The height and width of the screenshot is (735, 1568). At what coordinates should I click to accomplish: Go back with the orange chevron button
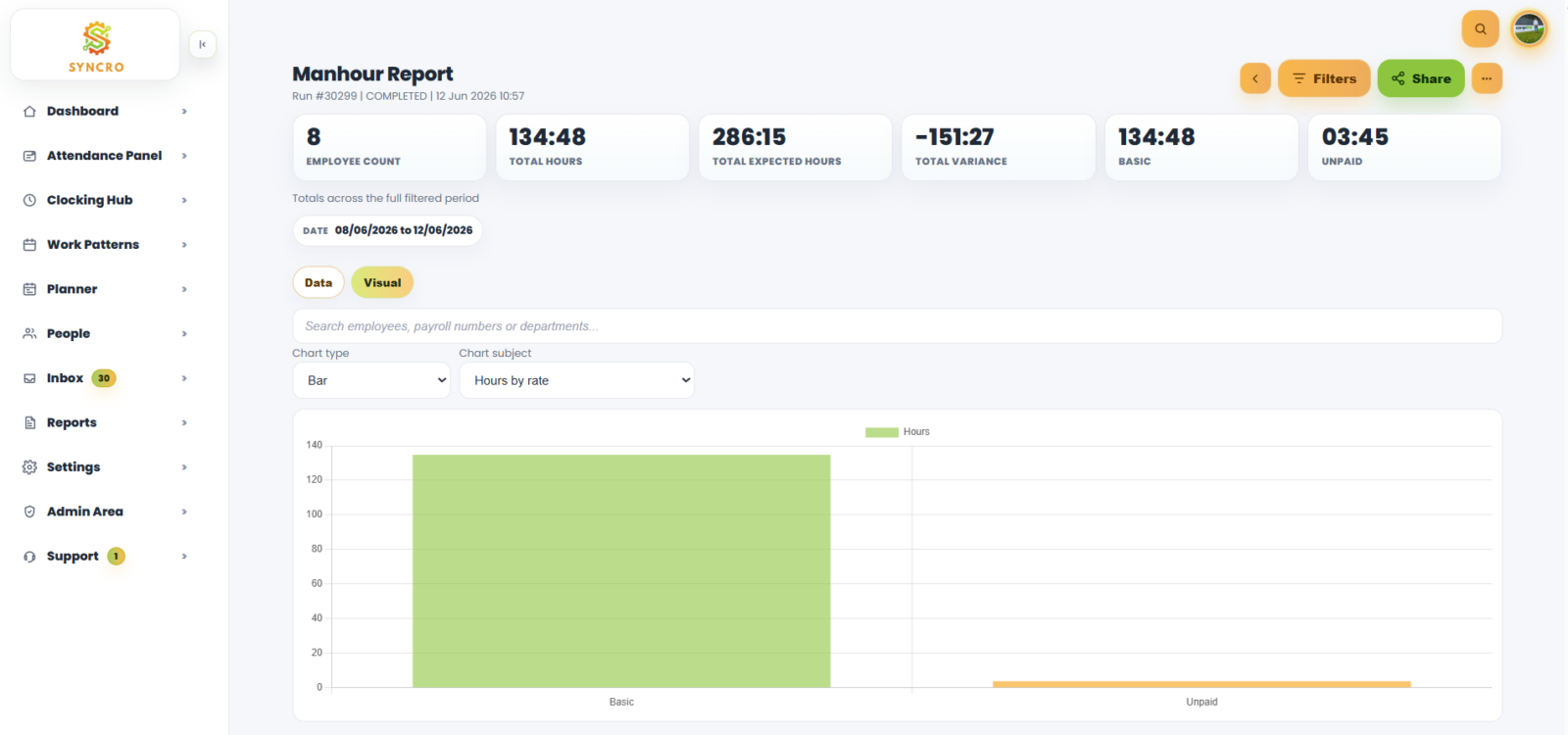tap(1255, 78)
